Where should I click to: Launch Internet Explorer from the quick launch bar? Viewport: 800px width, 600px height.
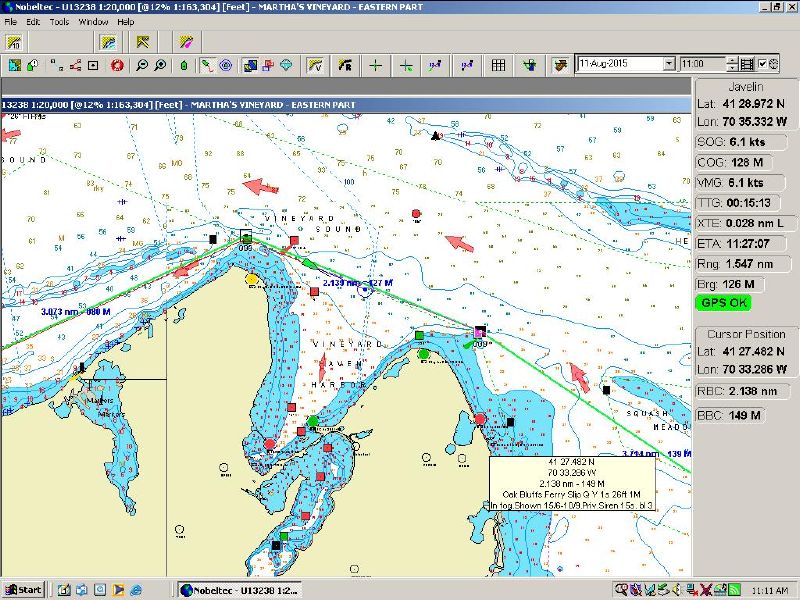click(136, 590)
